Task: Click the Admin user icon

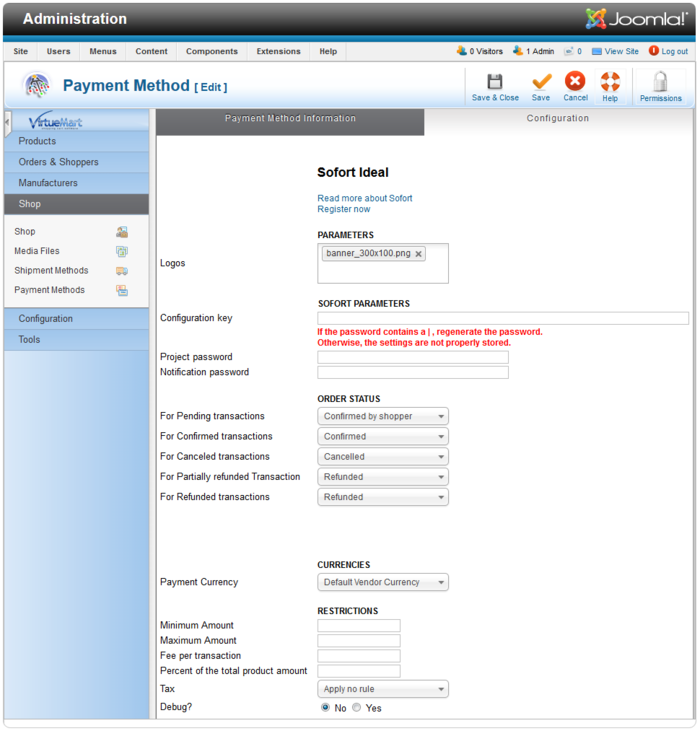Action: tap(518, 51)
